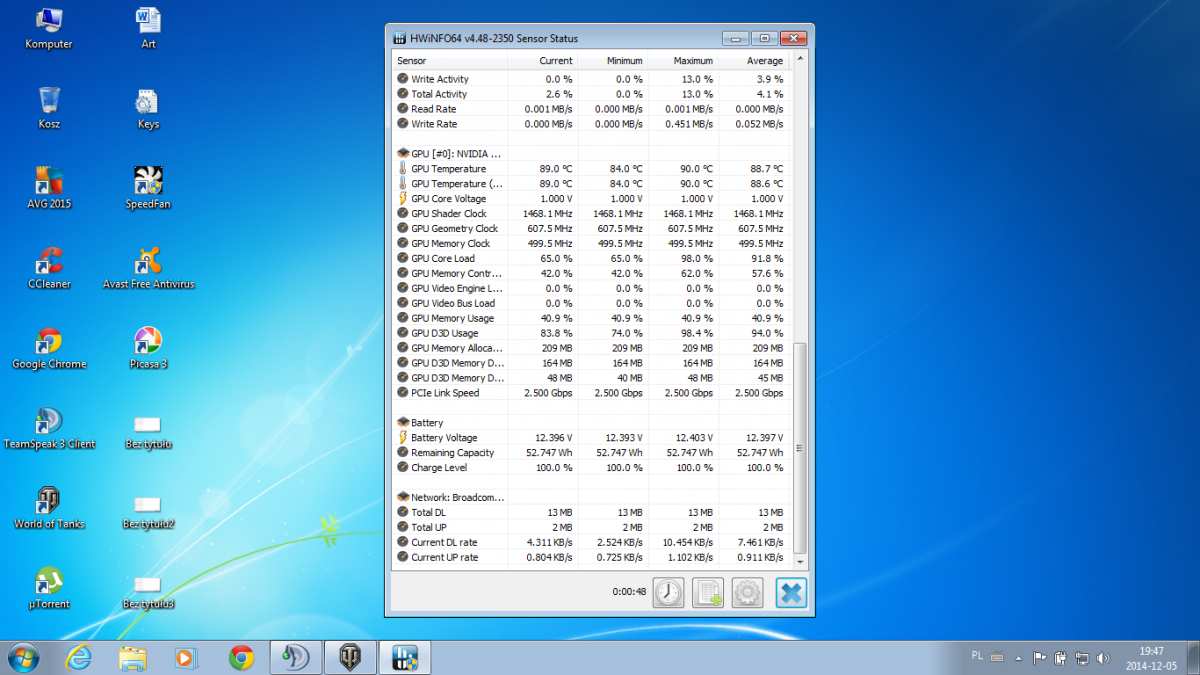This screenshot has width=1200, height=675.
Task: Select the Battery group row
Action: click(x=591, y=423)
